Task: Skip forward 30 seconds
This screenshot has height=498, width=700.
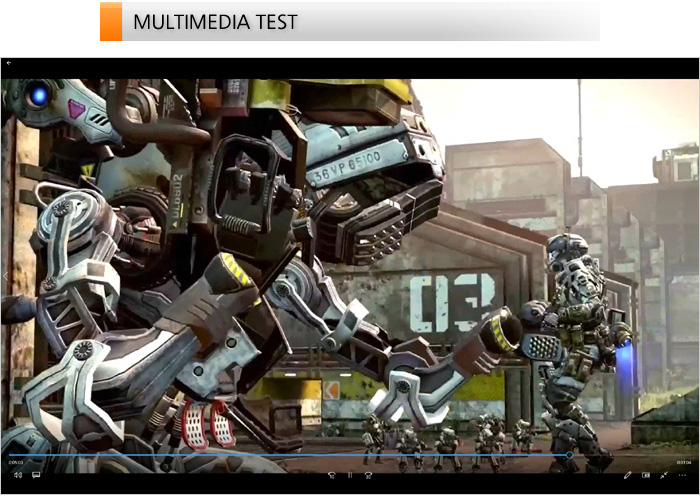Action: (x=369, y=475)
